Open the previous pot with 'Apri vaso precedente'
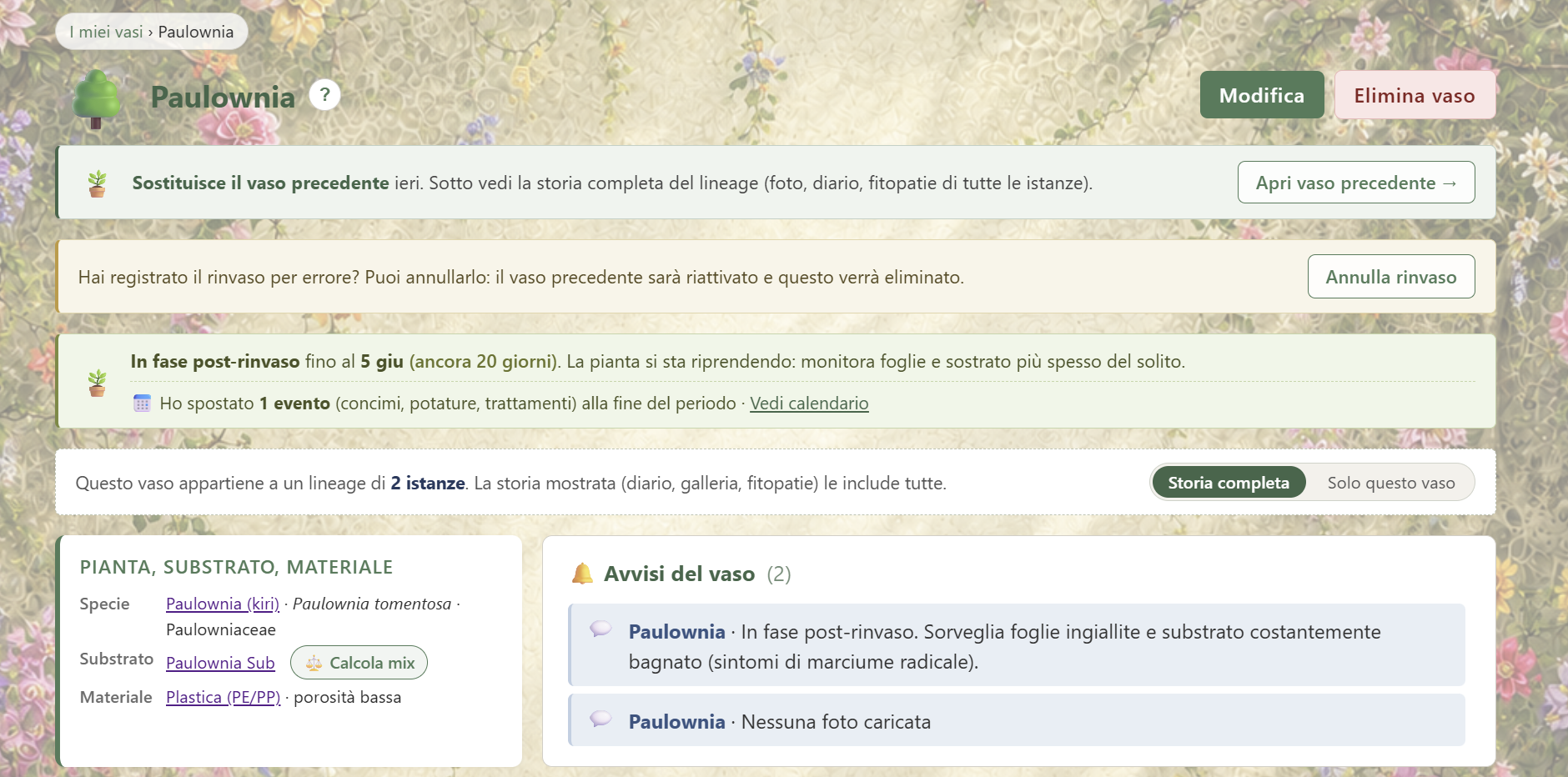 [x=1356, y=183]
